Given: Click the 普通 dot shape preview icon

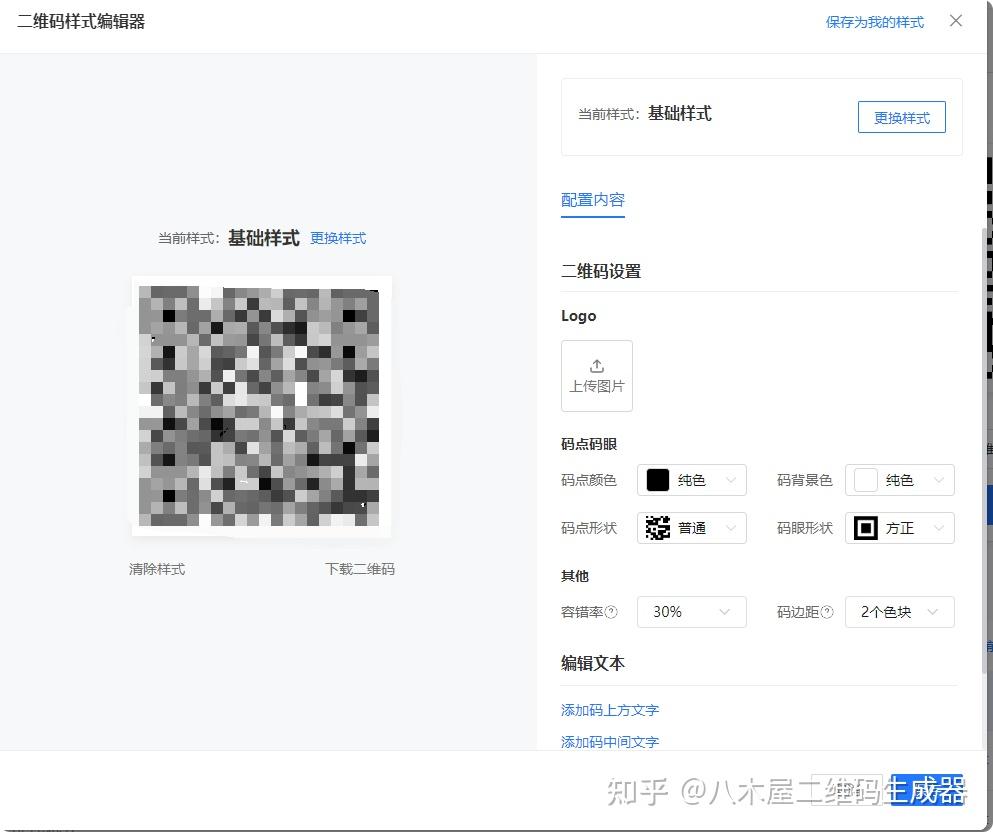Looking at the screenshot, I should [657, 527].
